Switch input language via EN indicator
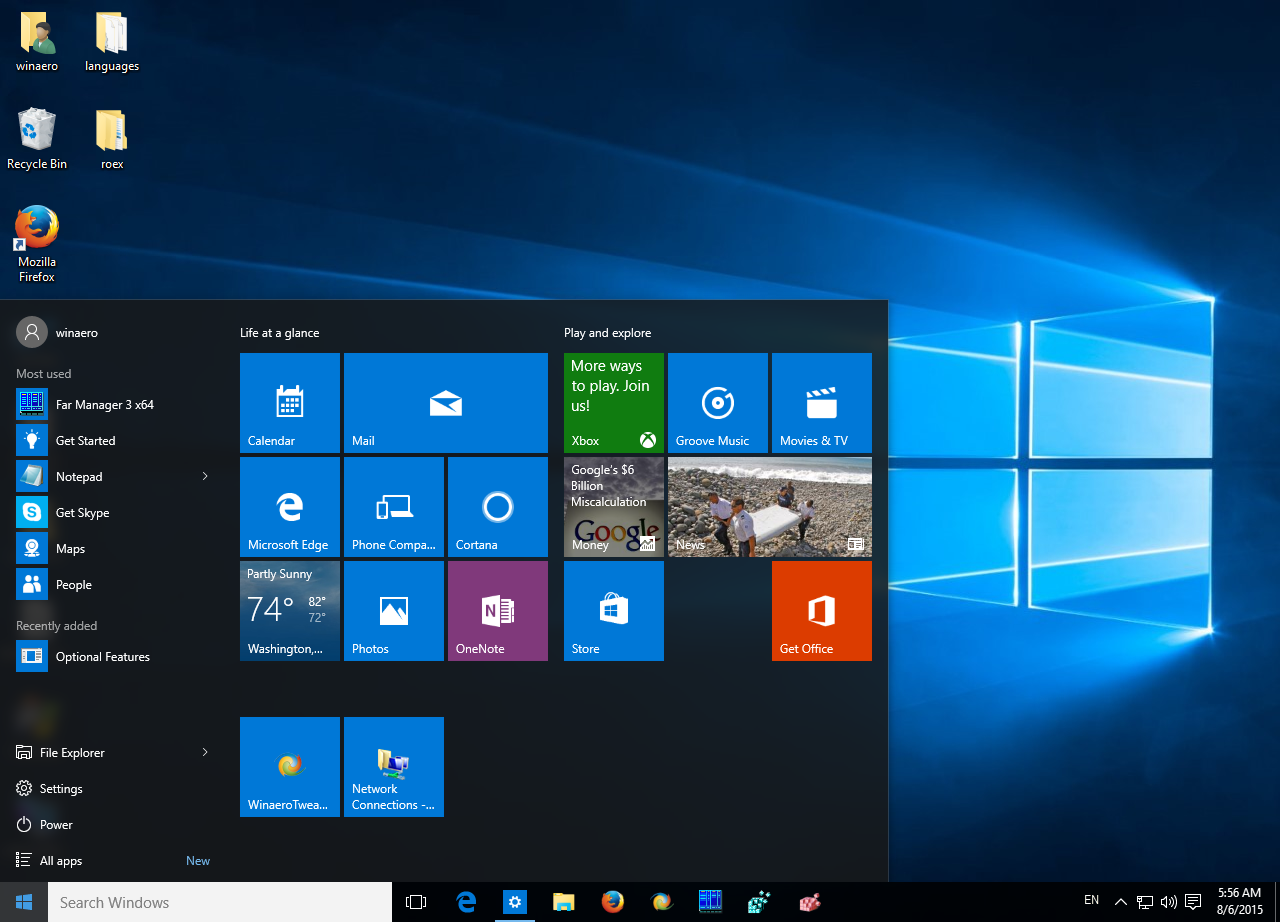 point(1091,901)
